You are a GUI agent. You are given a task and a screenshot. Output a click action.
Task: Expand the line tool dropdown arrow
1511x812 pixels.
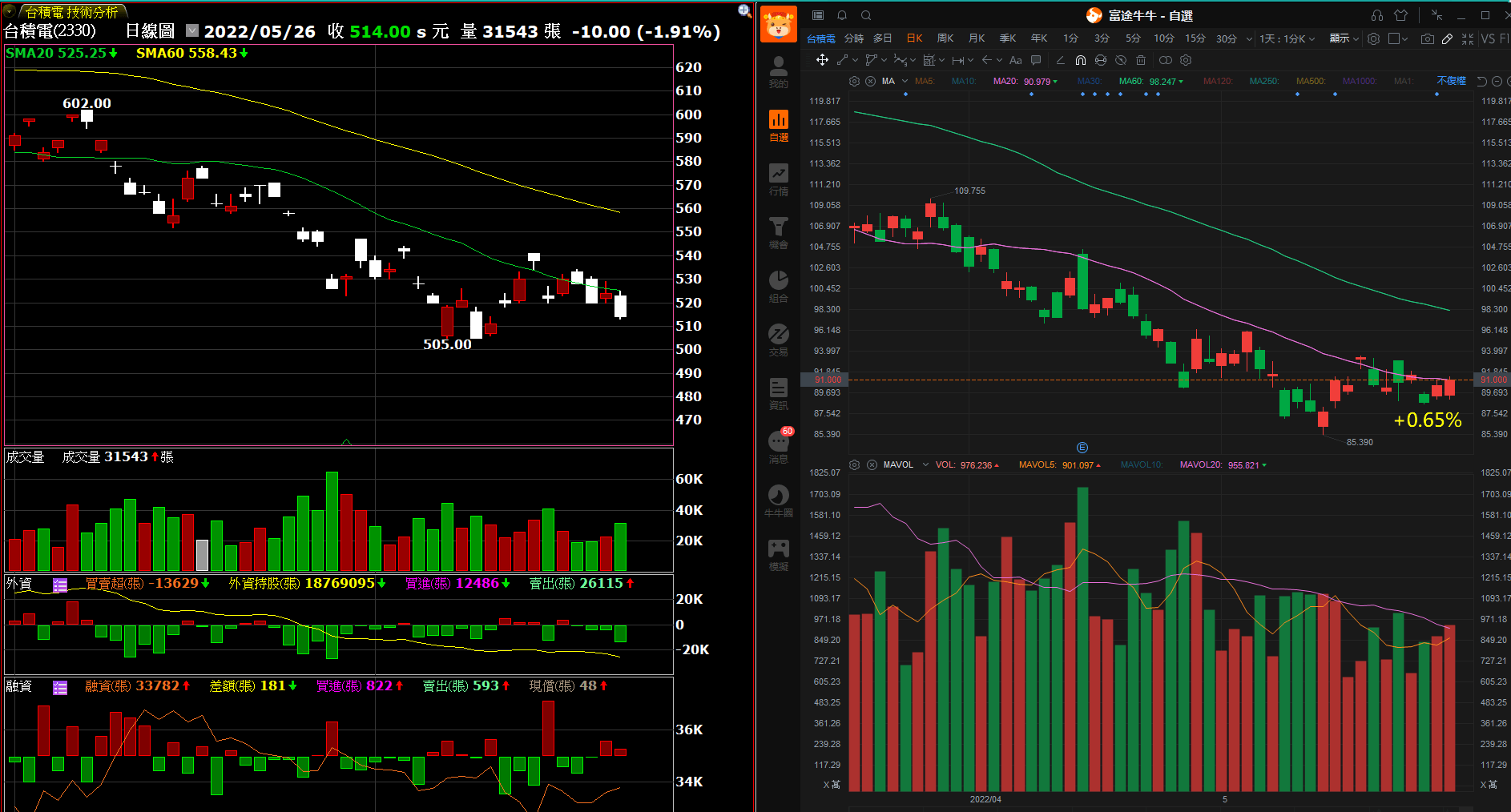pyautogui.click(x=855, y=60)
